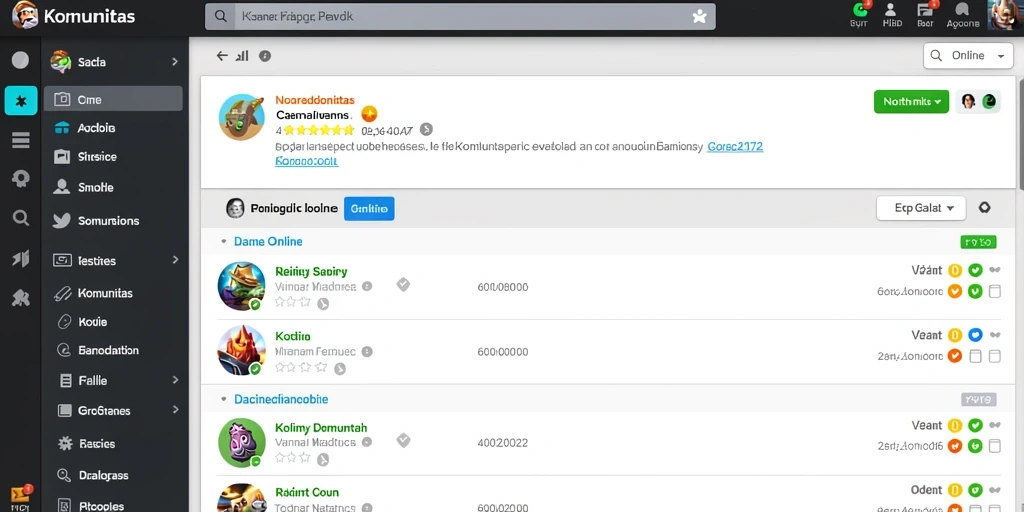Image resolution: width=1024 pixels, height=512 pixels.
Task: Click the Kodiio member avatar thumbnail
Action: click(x=242, y=351)
